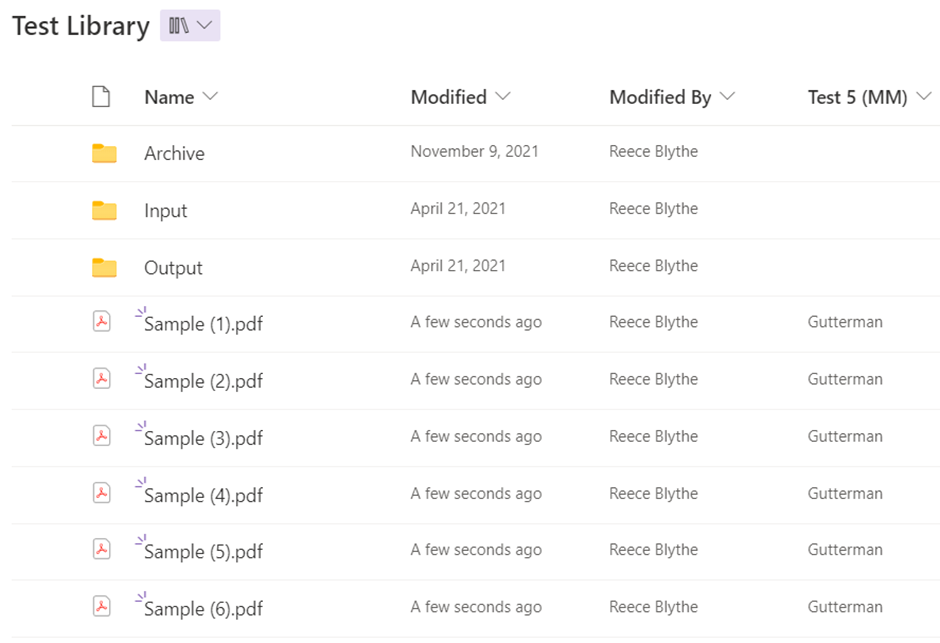Click Reece Blythe on the Archive row
Viewport: 940px width, 643px height.
click(653, 152)
